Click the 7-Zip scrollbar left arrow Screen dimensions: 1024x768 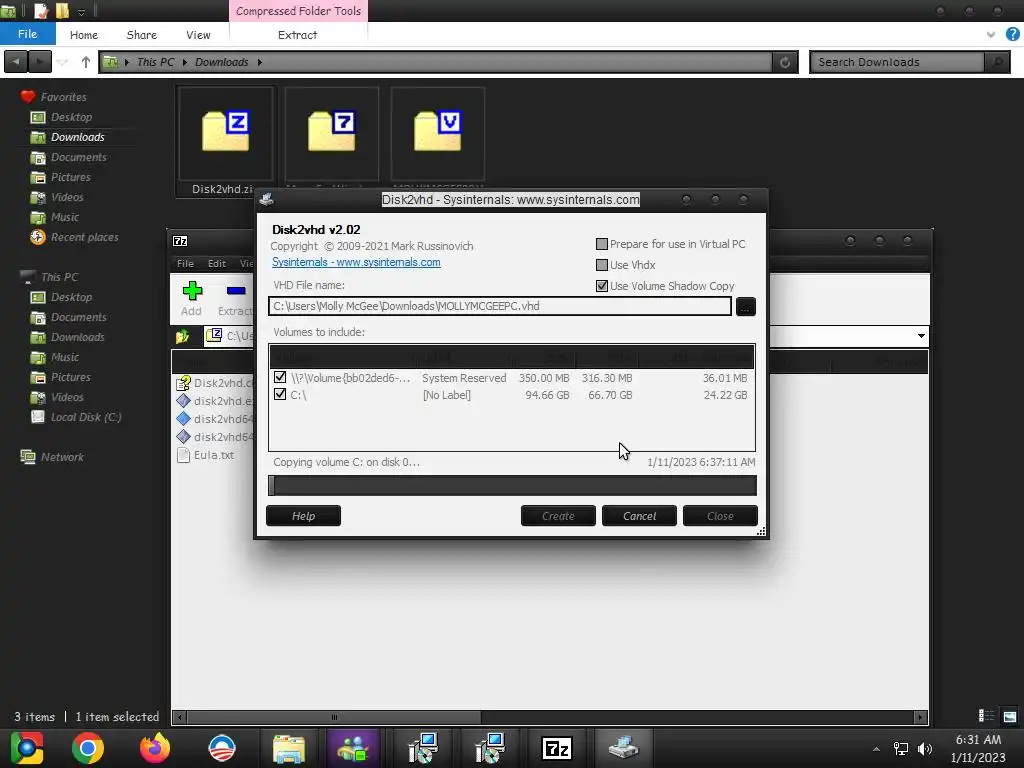179,717
